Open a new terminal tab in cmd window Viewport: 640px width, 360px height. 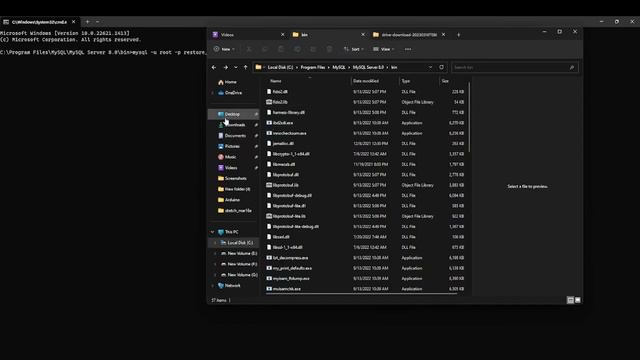point(87,22)
